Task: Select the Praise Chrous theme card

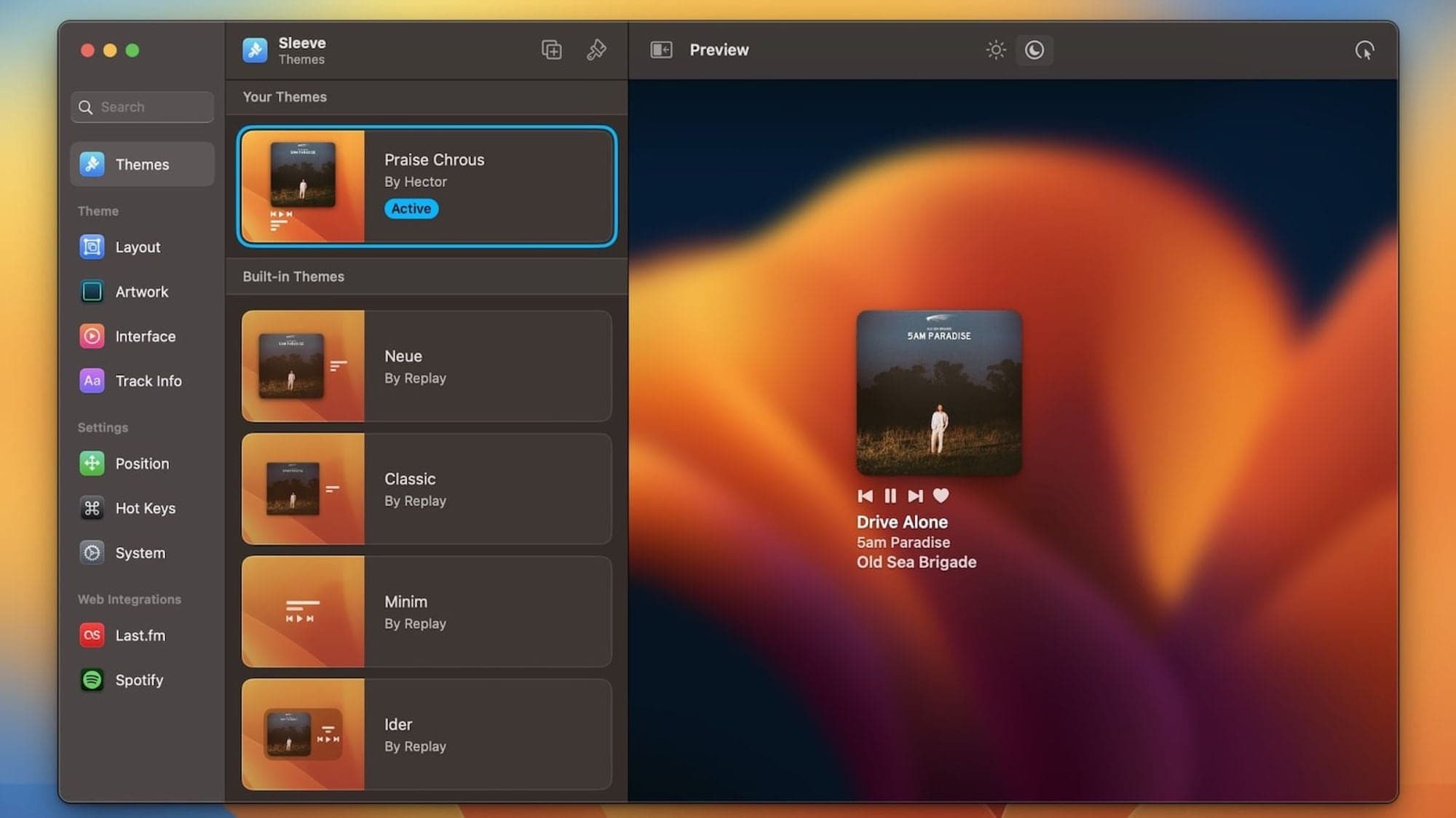Action: click(427, 186)
